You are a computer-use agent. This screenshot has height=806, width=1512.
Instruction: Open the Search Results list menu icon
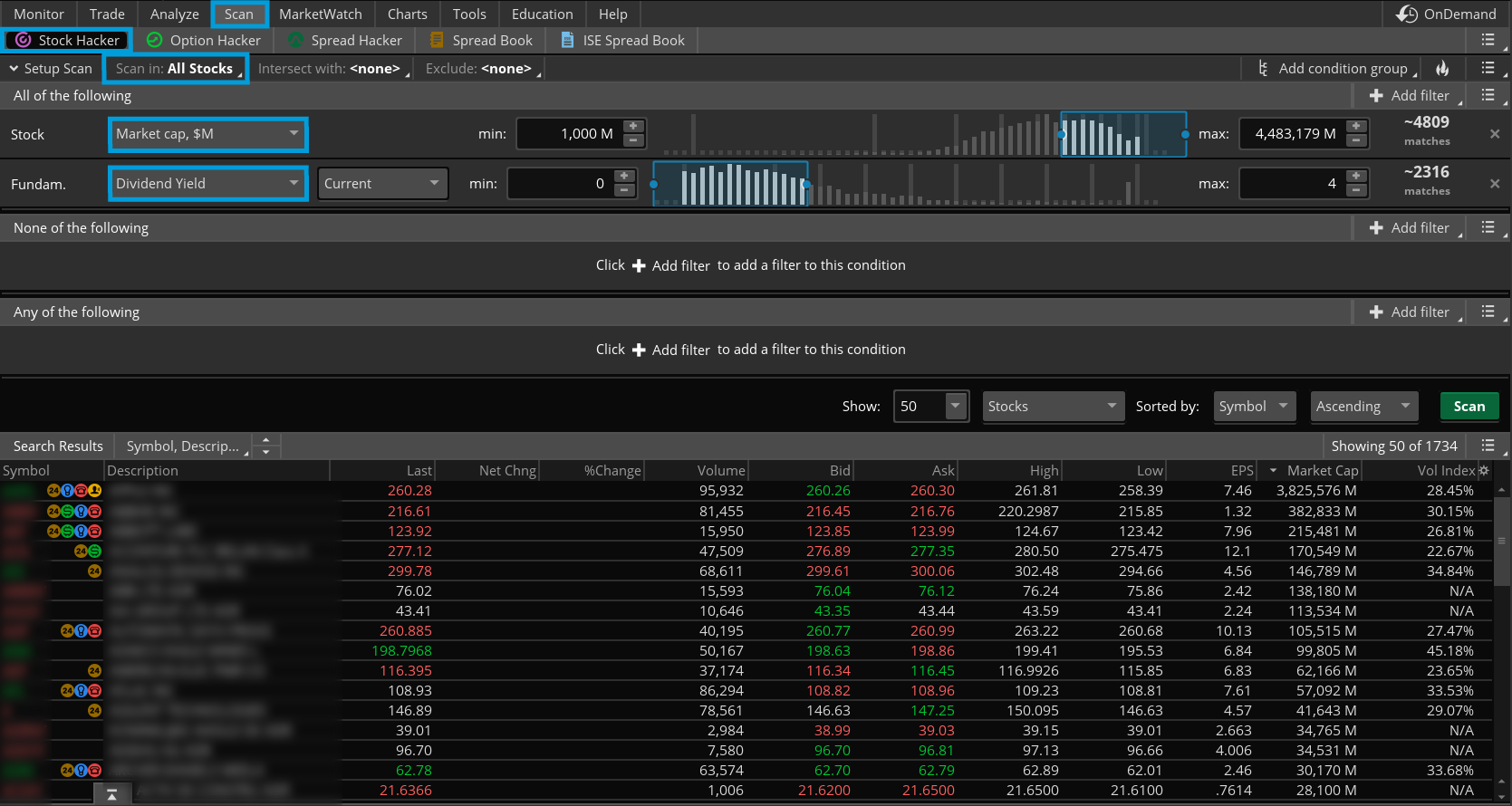[1488, 446]
